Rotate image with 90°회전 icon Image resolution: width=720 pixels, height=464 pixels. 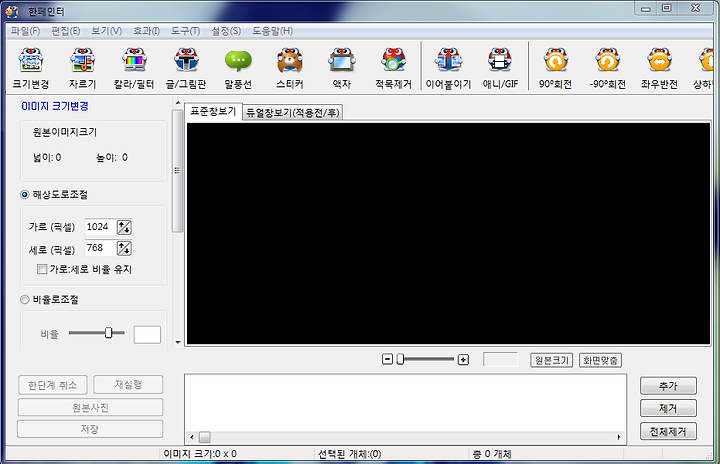tap(556, 68)
